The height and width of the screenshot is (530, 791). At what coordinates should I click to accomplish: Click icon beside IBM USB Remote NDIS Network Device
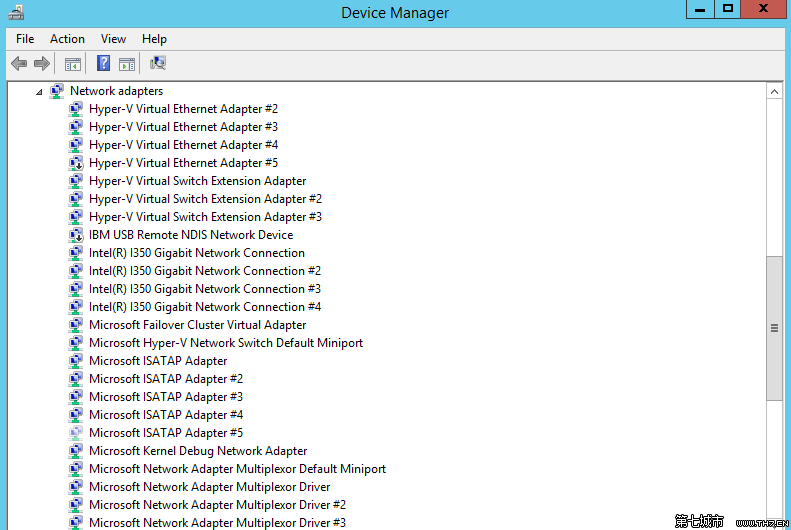point(76,235)
